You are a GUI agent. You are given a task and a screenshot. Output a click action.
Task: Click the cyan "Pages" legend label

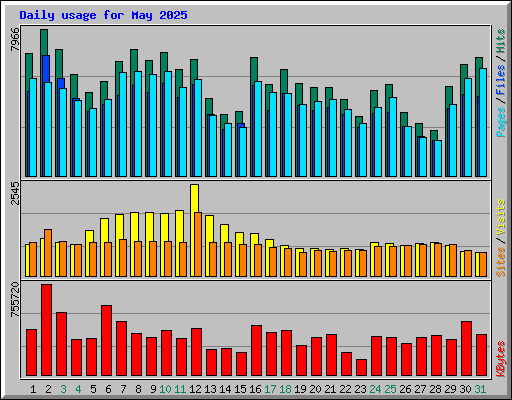tap(500, 122)
